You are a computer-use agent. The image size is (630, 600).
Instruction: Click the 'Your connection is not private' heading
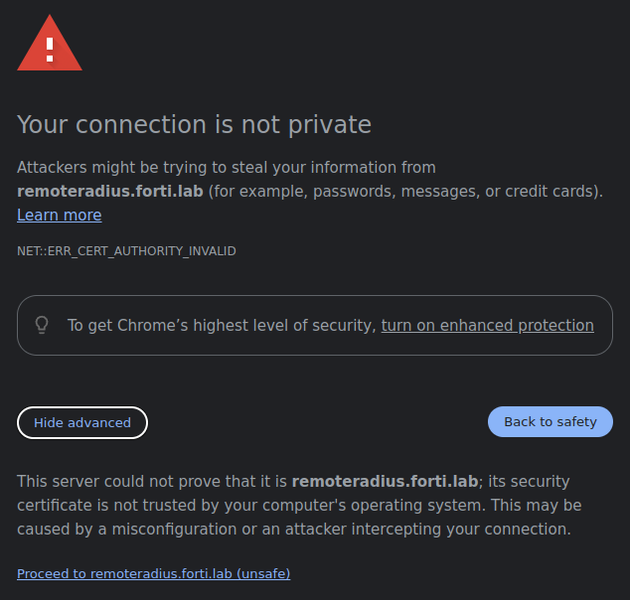click(194, 124)
